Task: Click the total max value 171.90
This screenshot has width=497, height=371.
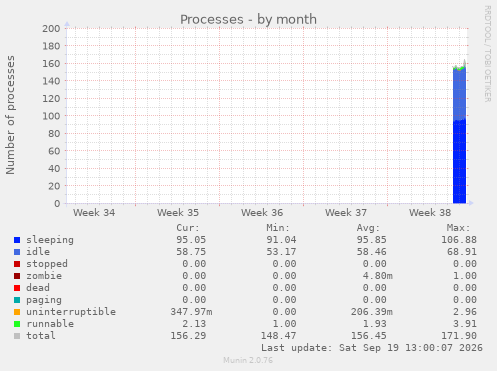Action: click(459, 336)
